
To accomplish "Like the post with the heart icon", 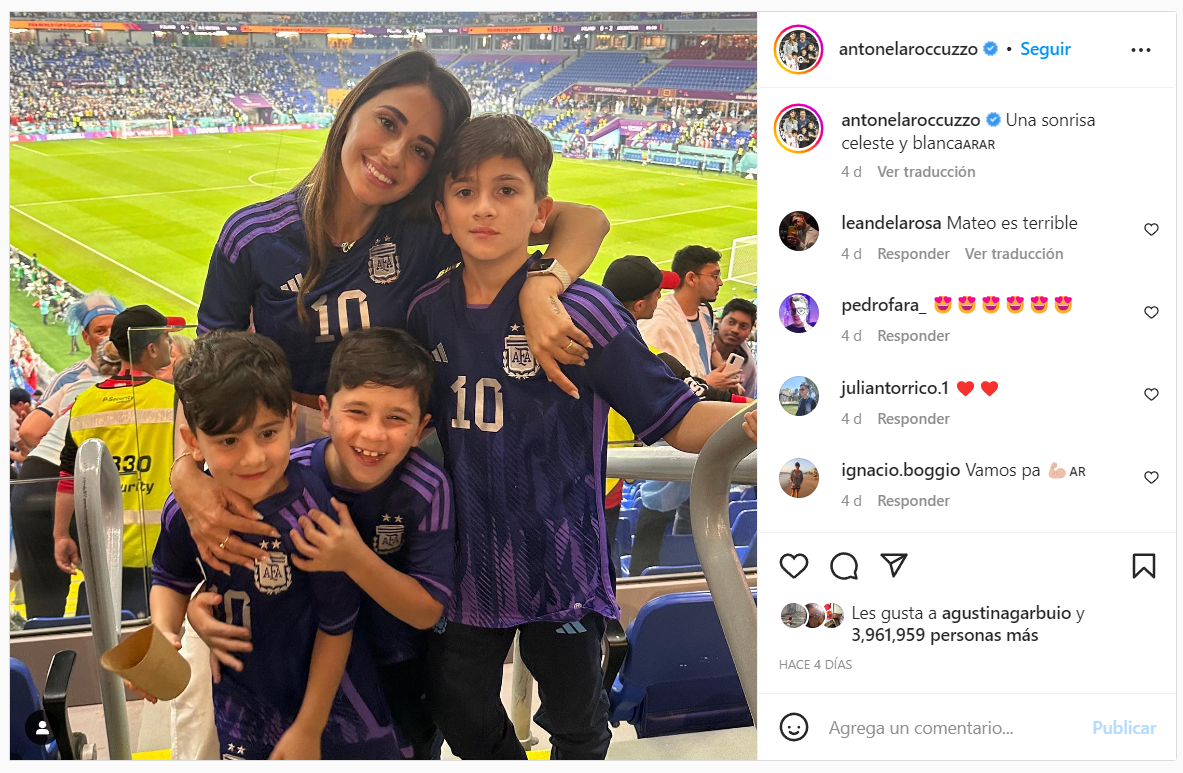I will pyautogui.click(x=794, y=566).
